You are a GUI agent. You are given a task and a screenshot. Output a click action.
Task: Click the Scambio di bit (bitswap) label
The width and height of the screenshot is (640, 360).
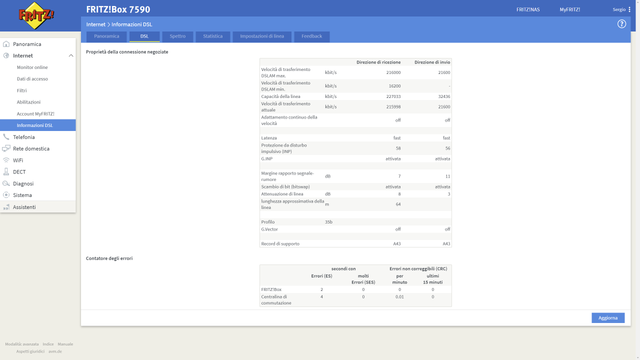[285, 187]
